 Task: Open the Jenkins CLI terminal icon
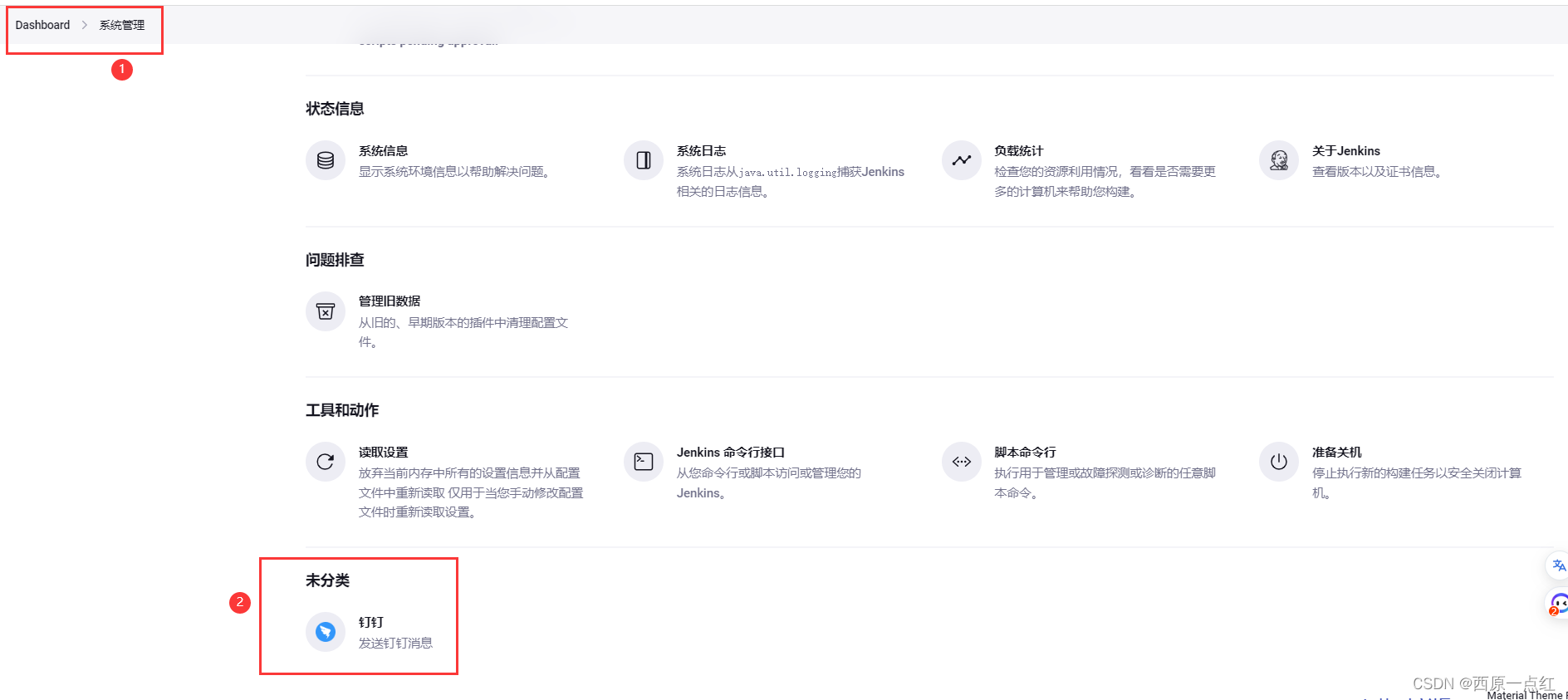pyautogui.click(x=644, y=462)
